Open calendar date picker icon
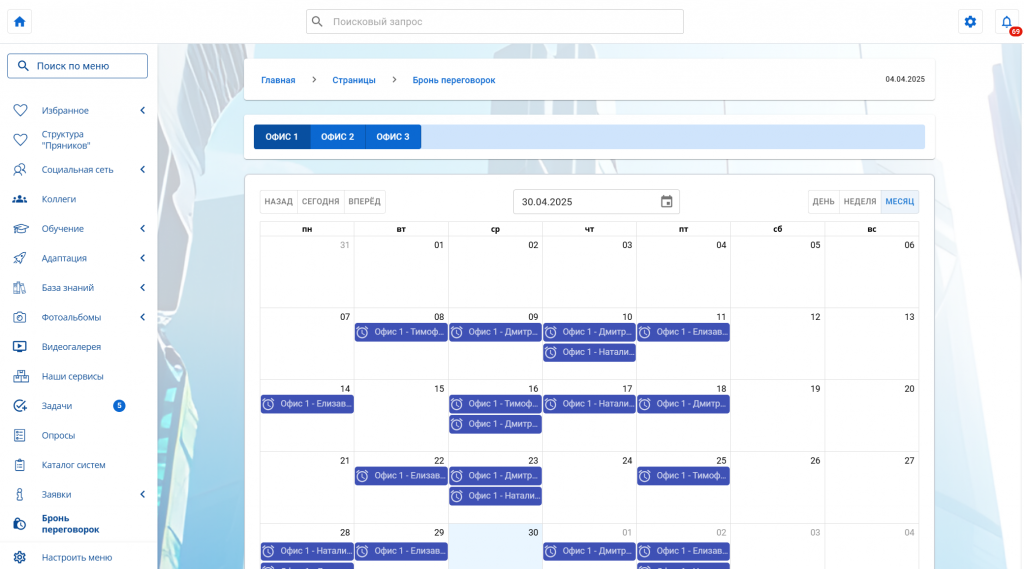1024x569 pixels. pos(666,202)
